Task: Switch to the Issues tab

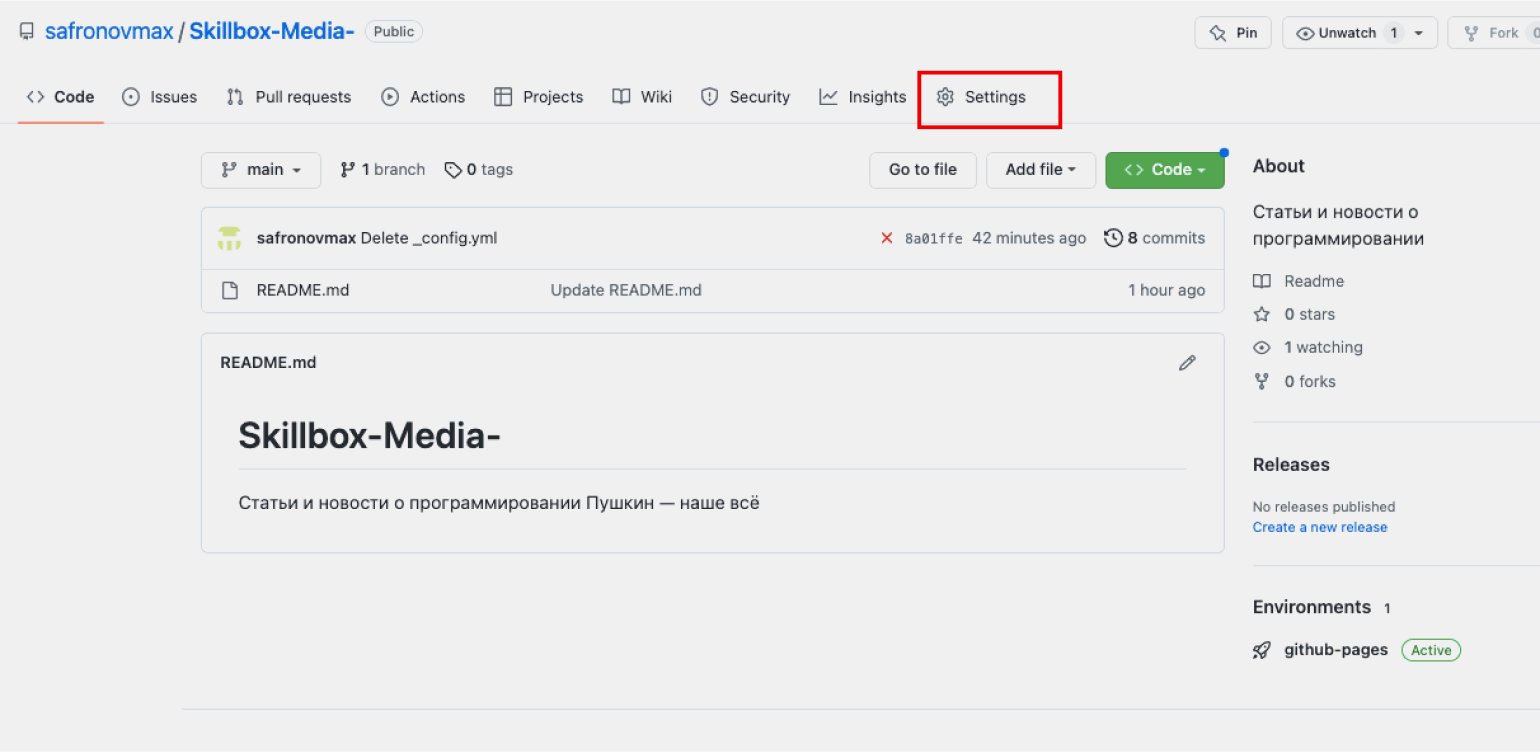Action: pos(159,97)
